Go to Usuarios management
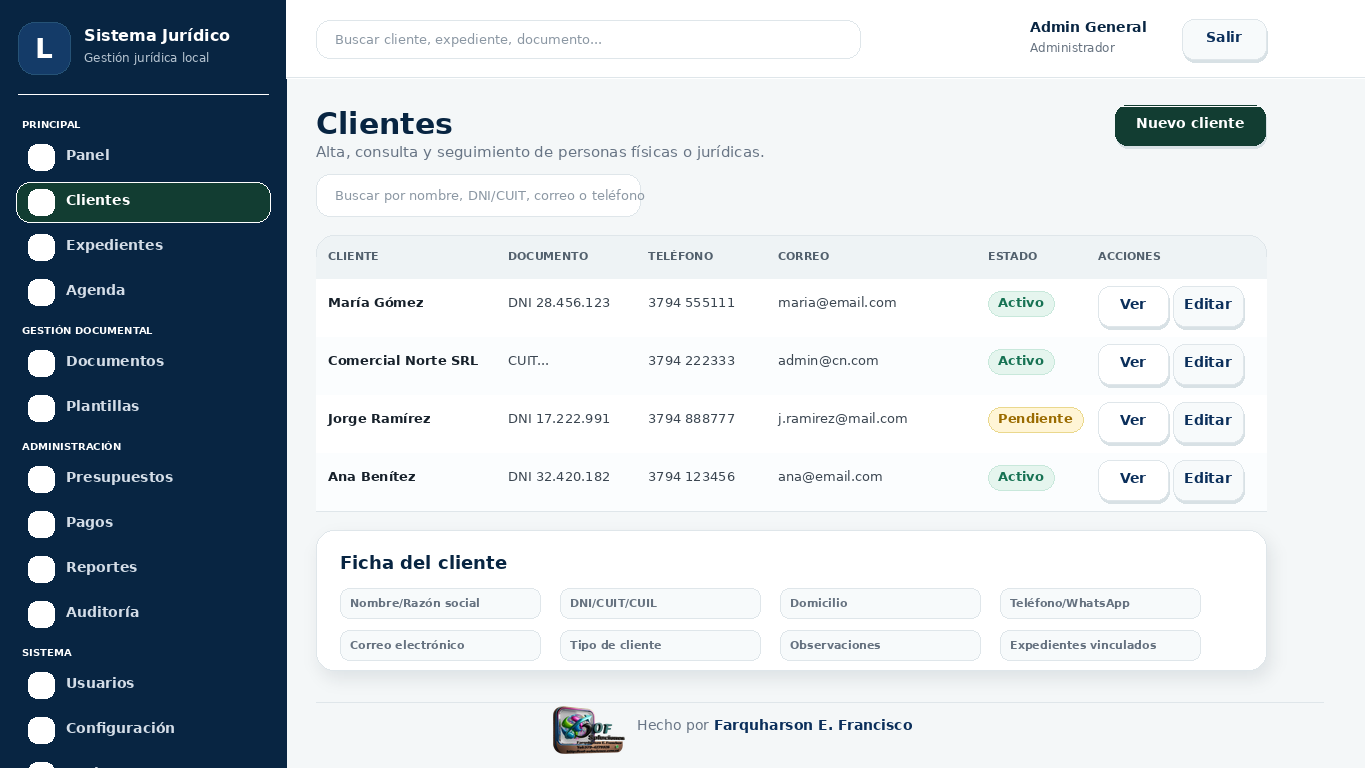This screenshot has height=768, width=1365. [143, 685]
